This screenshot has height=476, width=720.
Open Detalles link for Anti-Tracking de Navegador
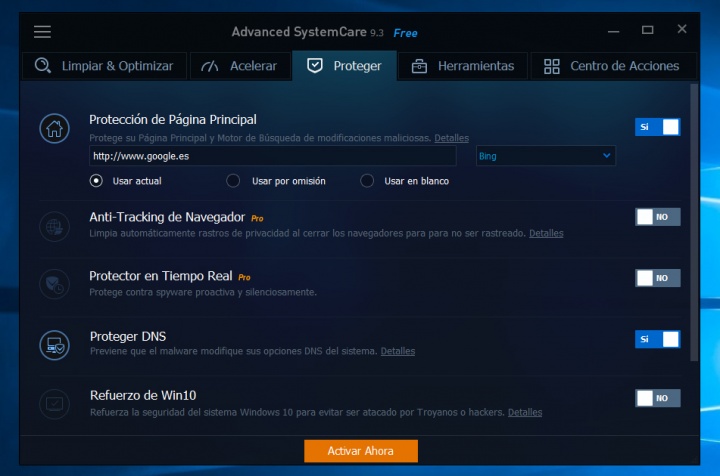pyautogui.click(x=546, y=233)
